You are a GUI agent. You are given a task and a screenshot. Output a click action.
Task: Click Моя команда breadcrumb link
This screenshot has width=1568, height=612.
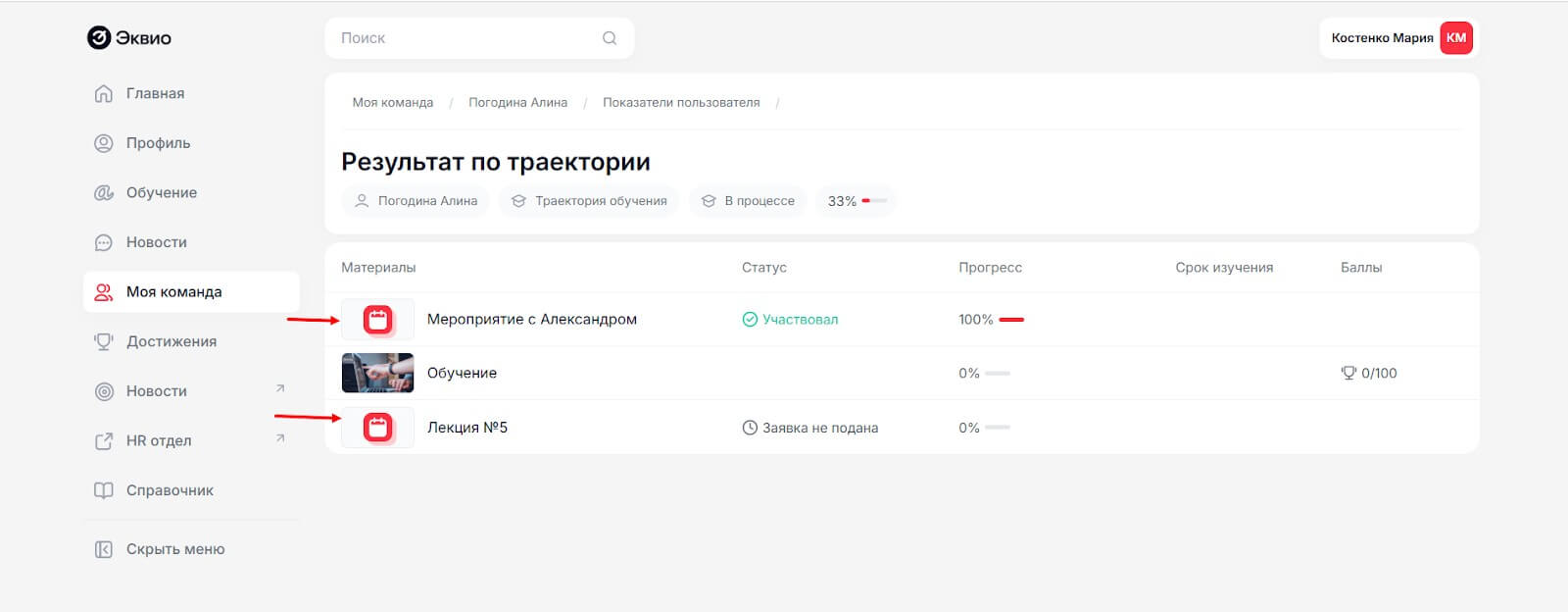click(393, 103)
